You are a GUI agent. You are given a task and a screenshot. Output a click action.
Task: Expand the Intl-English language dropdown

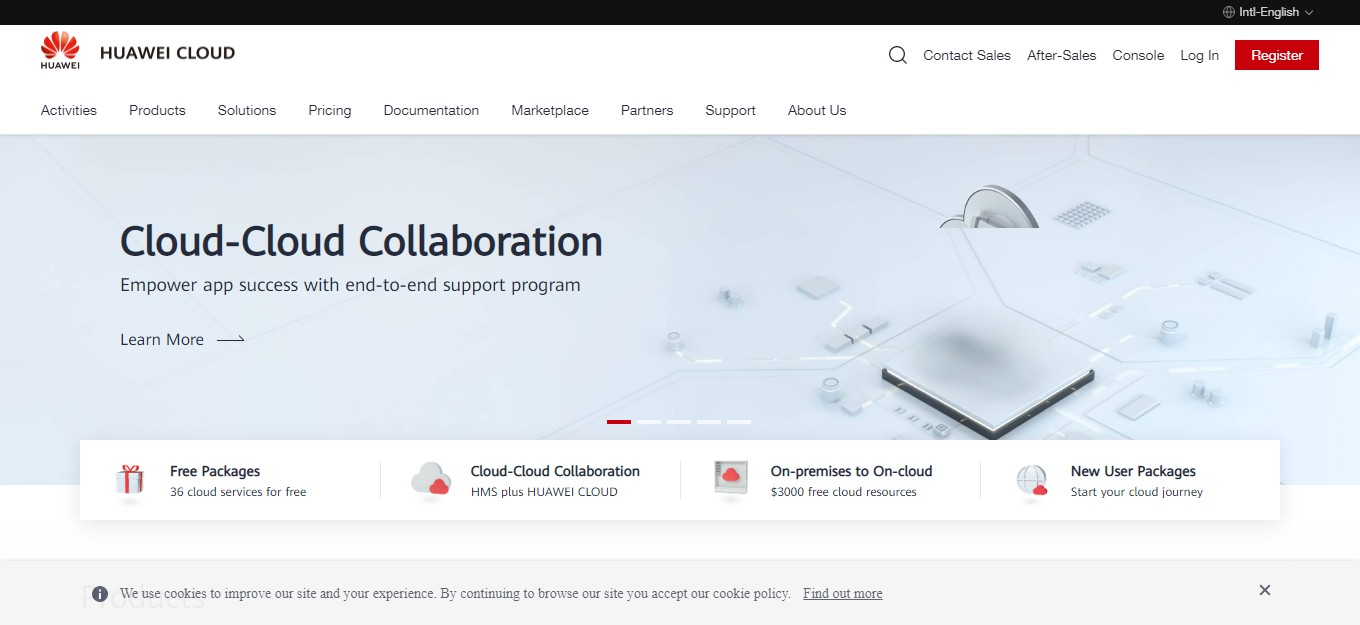click(1268, 12)
